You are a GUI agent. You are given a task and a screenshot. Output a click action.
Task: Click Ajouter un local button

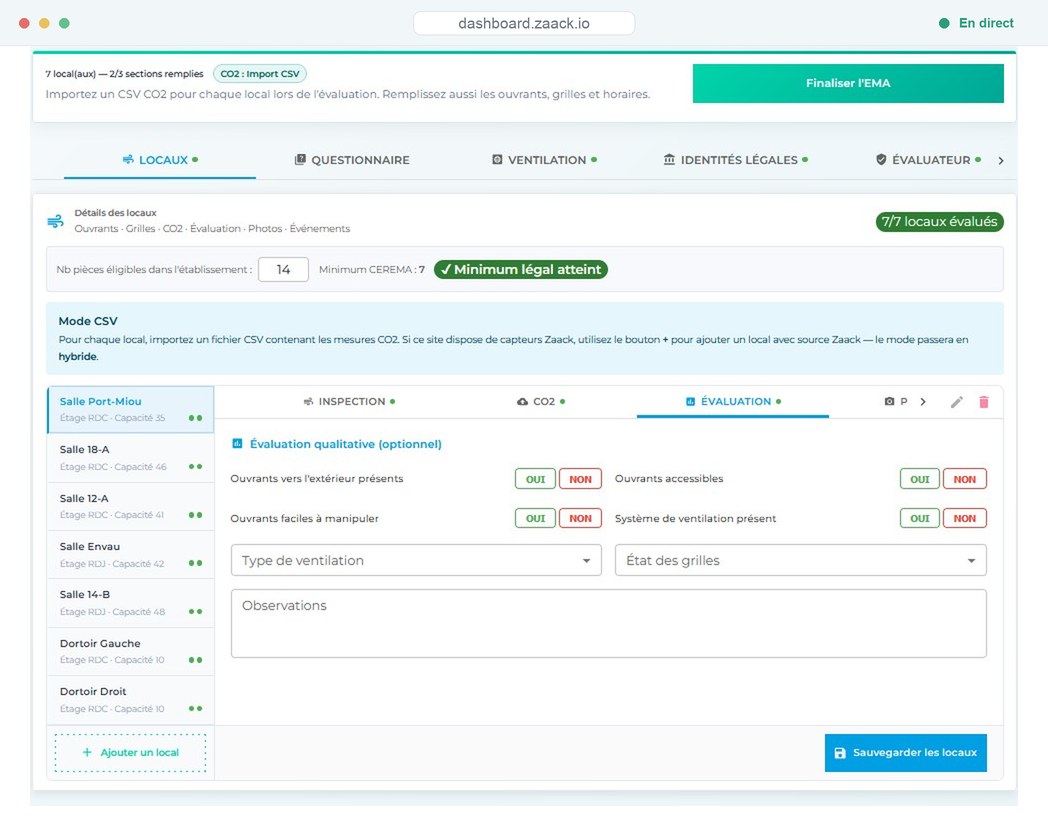click(x=130, y=752)
